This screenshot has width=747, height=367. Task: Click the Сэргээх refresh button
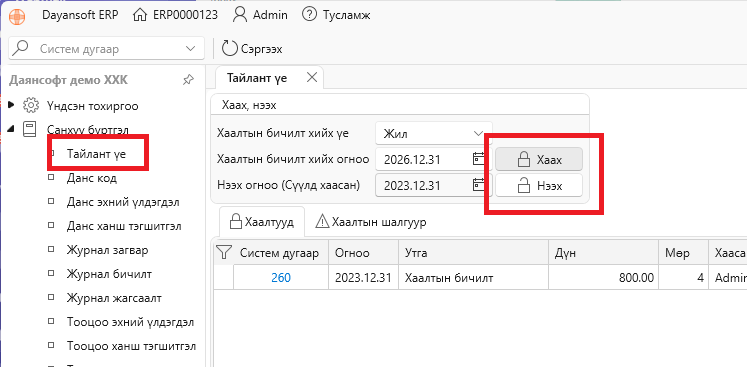[252, 49]
